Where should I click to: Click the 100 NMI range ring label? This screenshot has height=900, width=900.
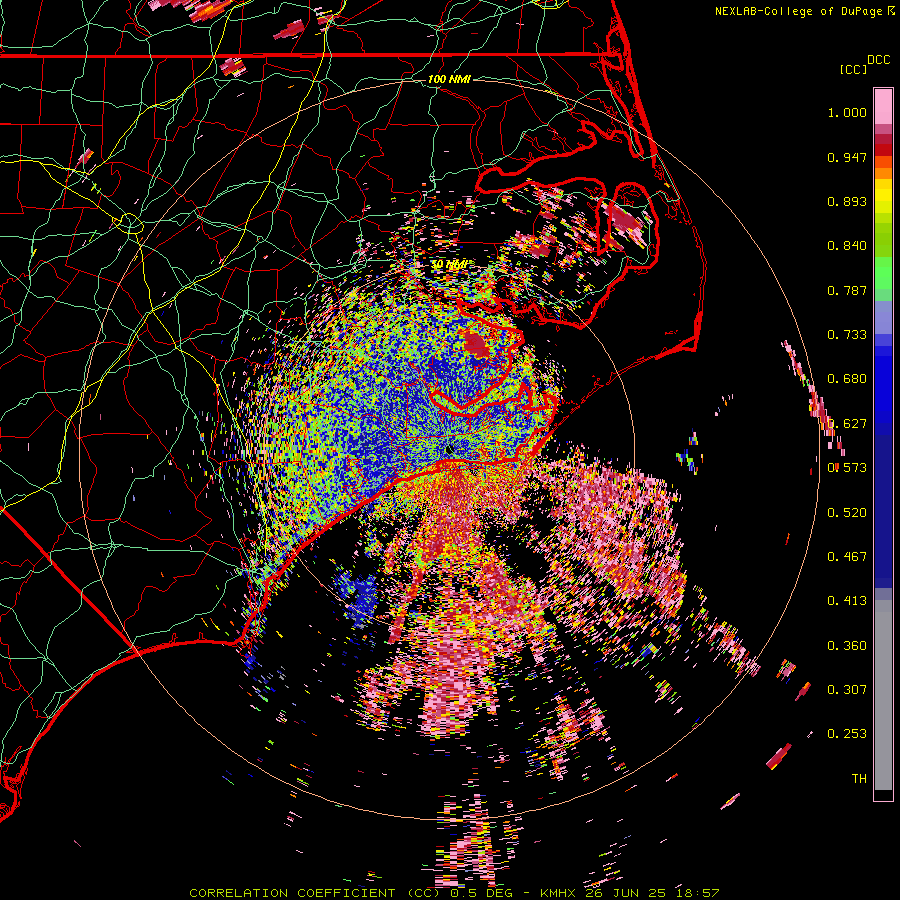[449, 79]
